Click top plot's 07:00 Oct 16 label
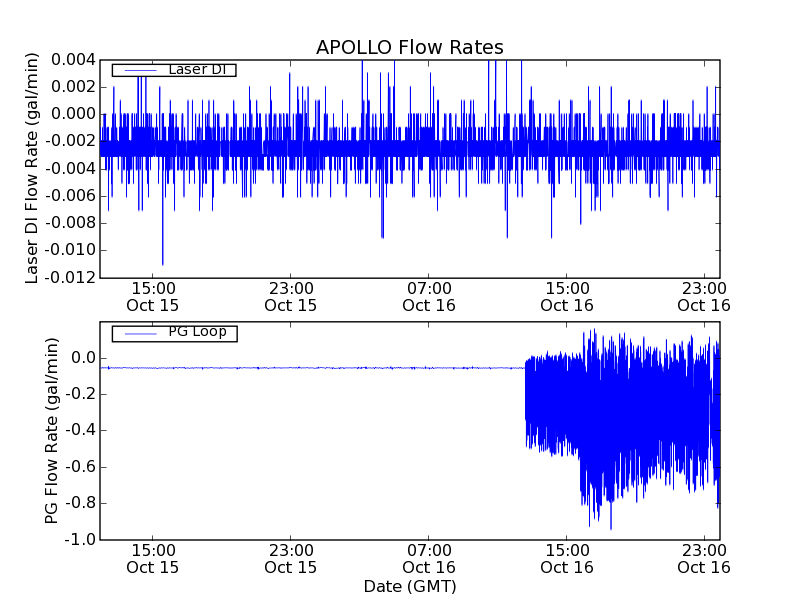800x600 pixels. coord(429,297)
